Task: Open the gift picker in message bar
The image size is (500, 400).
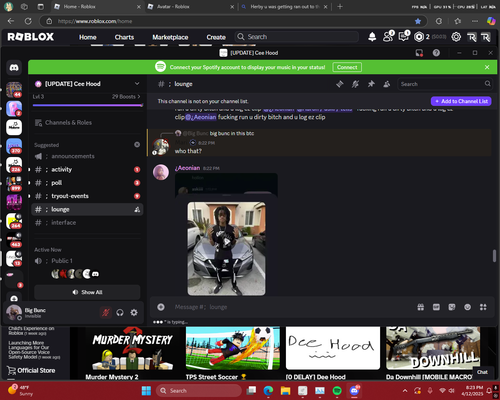Action: (421, 307)
